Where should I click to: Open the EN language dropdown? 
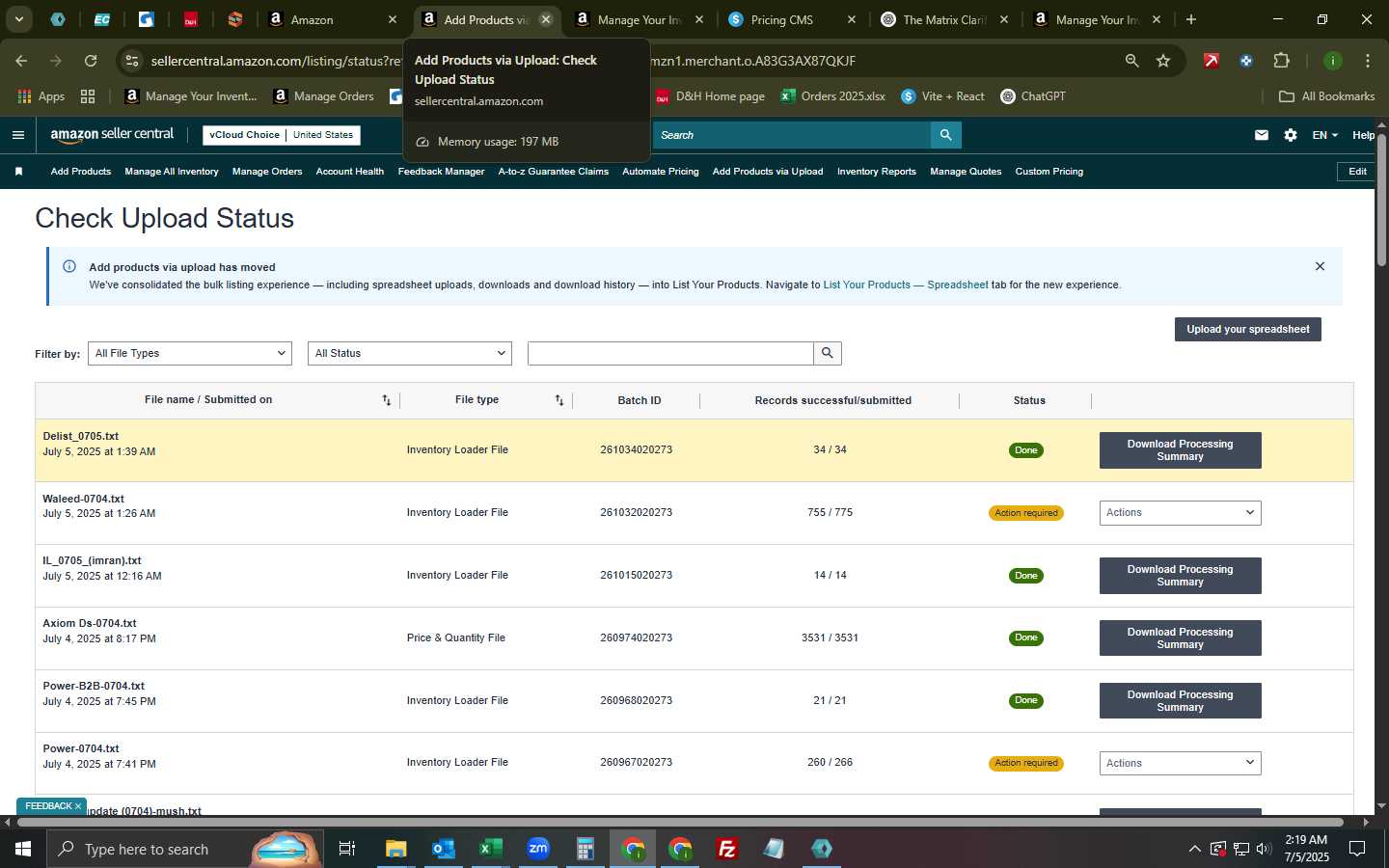[x=1324, y=135]
